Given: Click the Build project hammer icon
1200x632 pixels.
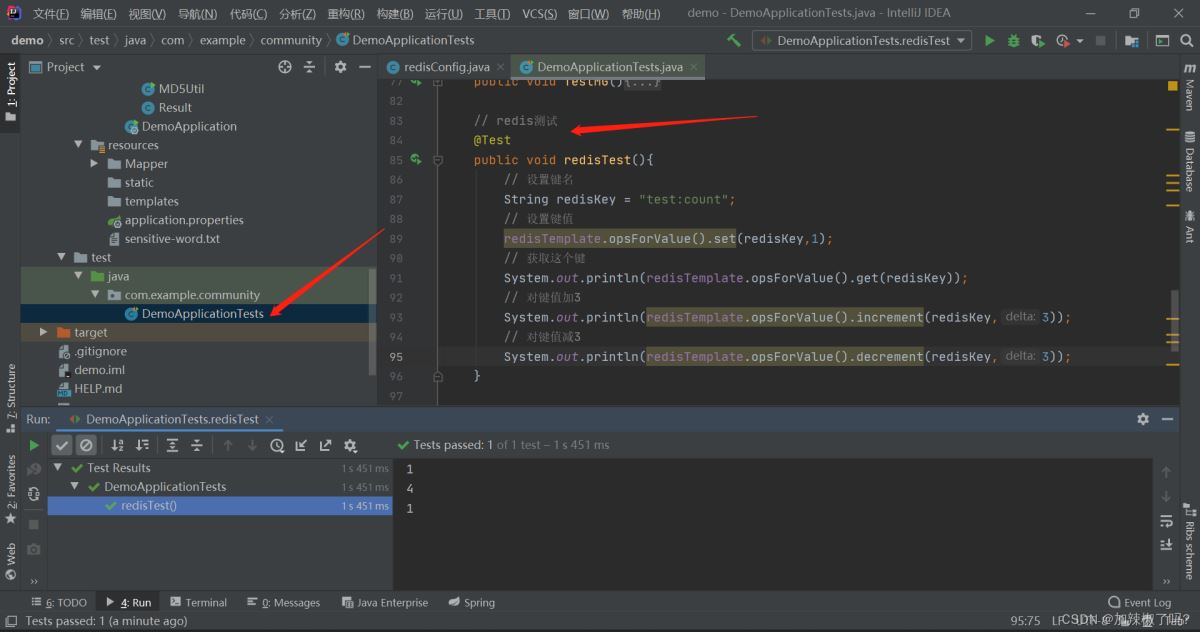Looking at the screenshot, I should point(734,41).
